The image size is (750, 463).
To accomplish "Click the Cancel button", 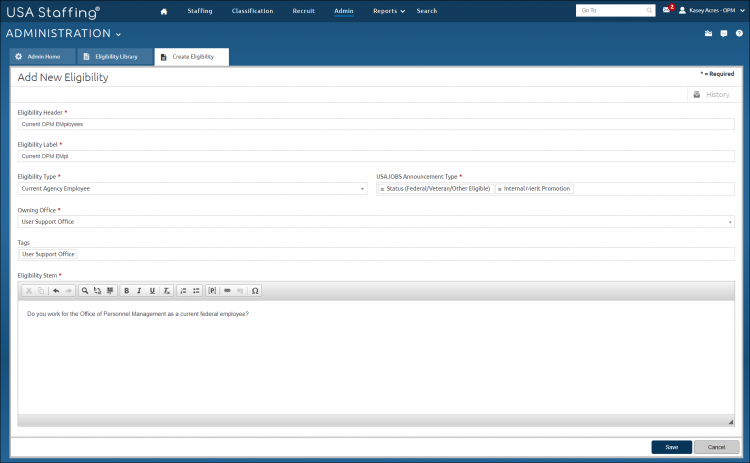I will click(x=717, y=447).
